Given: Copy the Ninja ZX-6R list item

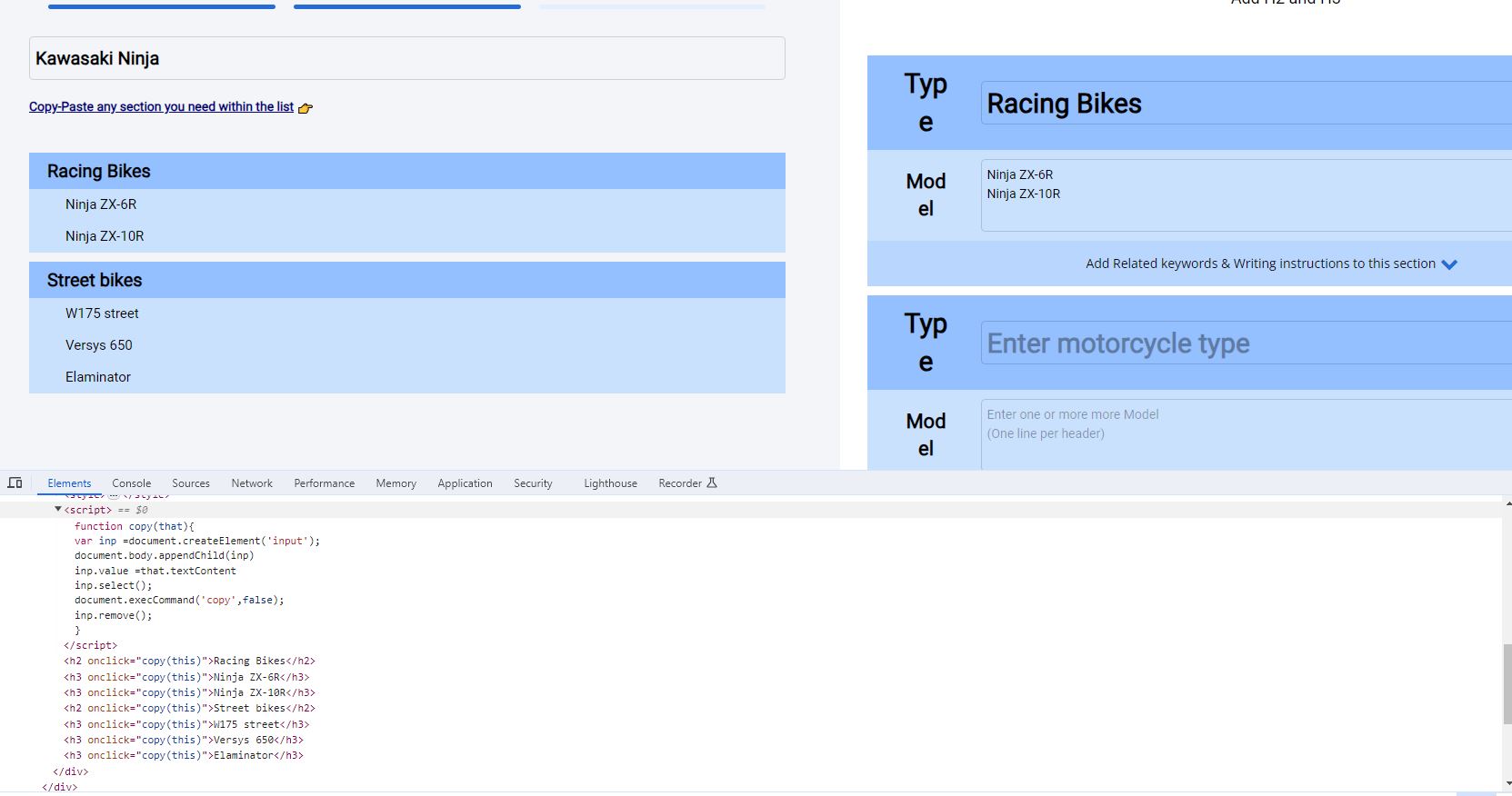Looking at the screenshot, I should [407, 204].
